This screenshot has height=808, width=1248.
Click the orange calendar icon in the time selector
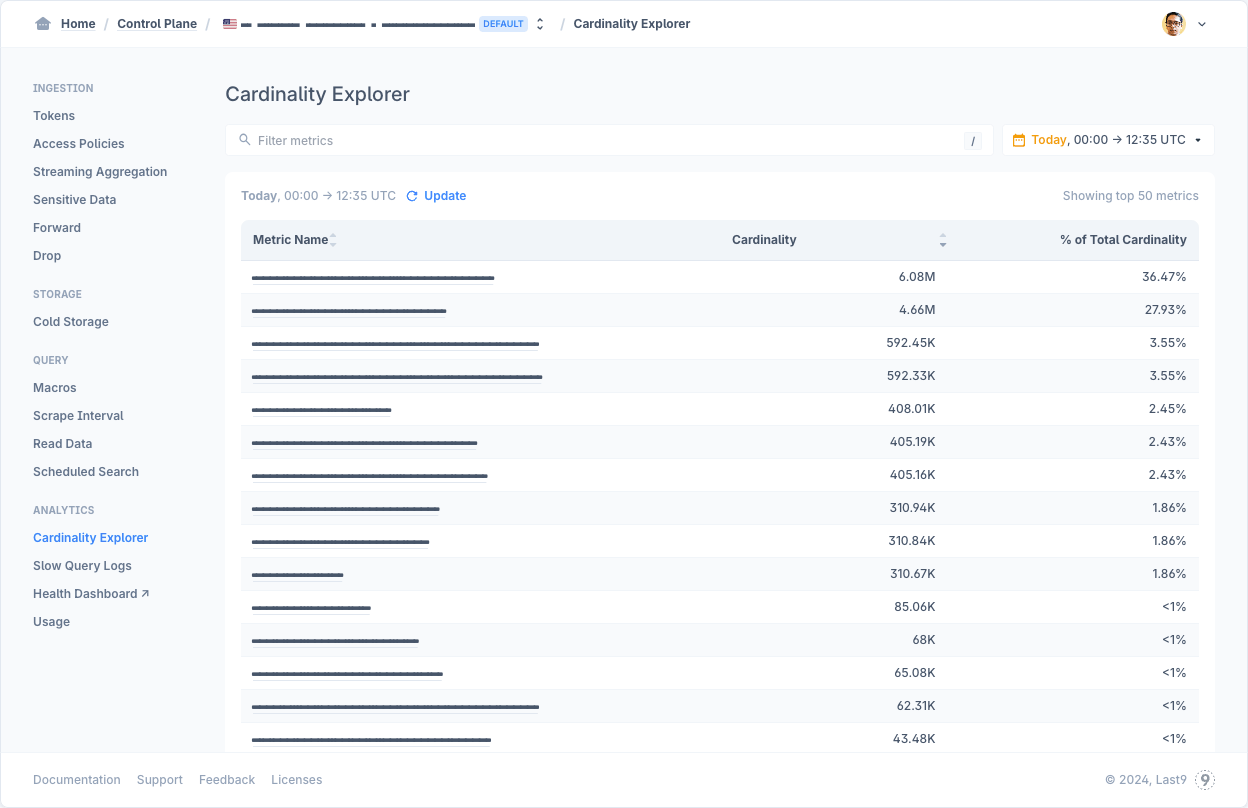coord(1019,139)
